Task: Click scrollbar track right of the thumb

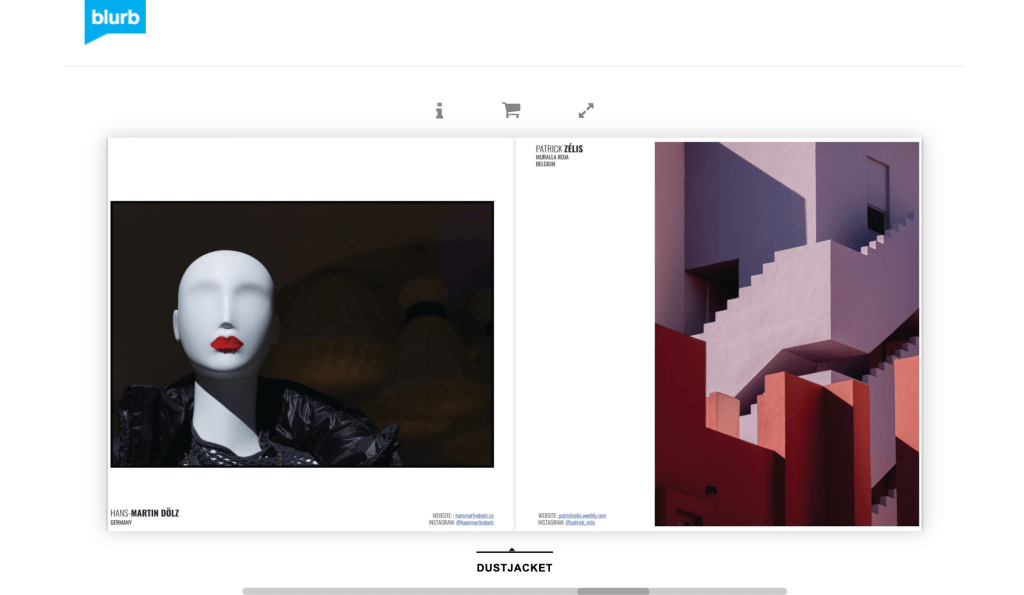Action: point(718,591)
